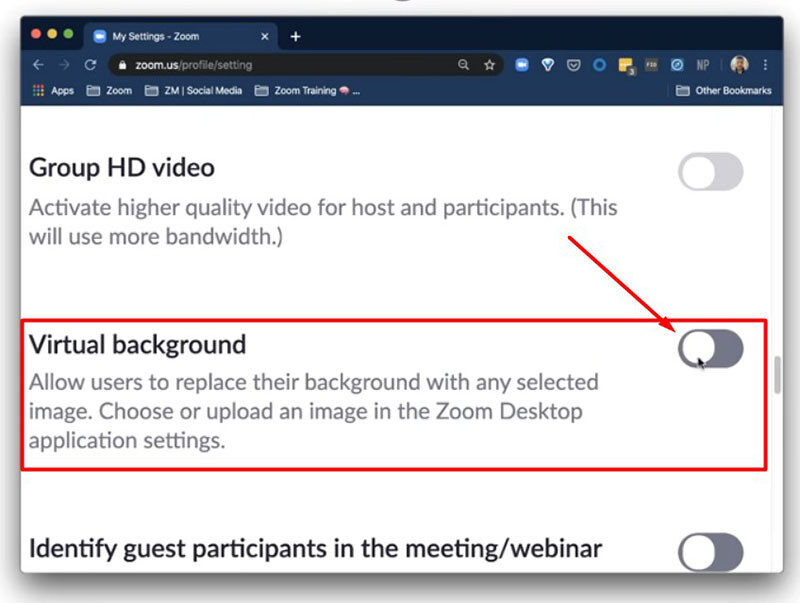Click the green fullscreen window button

[x=68, y=34]
